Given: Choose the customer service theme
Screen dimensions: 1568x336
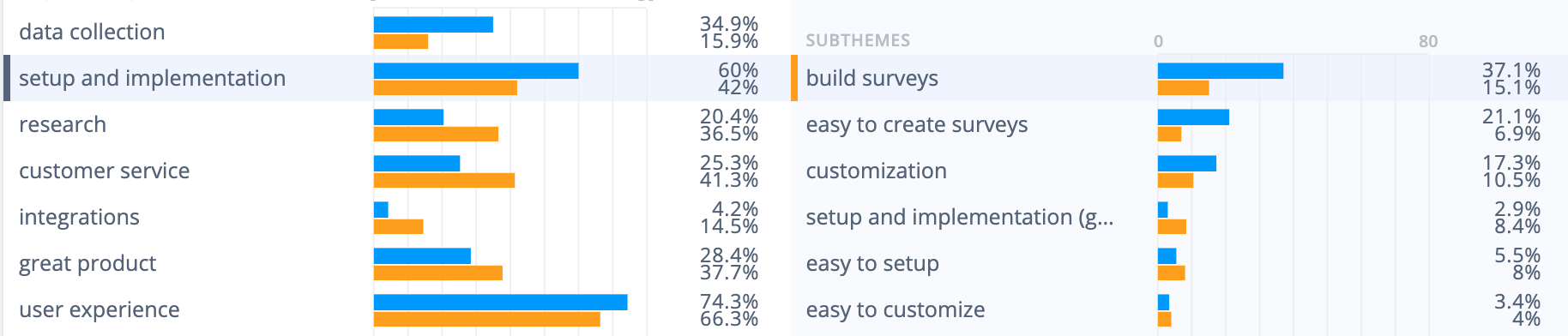Looking at the screenshot, I should 396,171.
